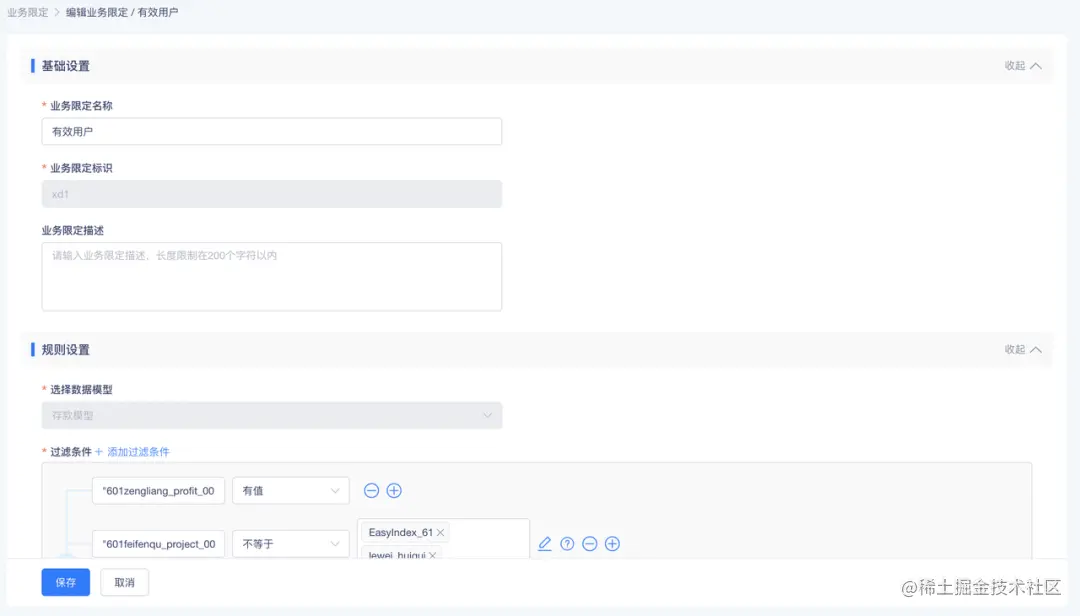This screenshot has width=1080, height=616.
Task: Open the 不等于 operator dropdown
Action: click(x=291, y=544)
